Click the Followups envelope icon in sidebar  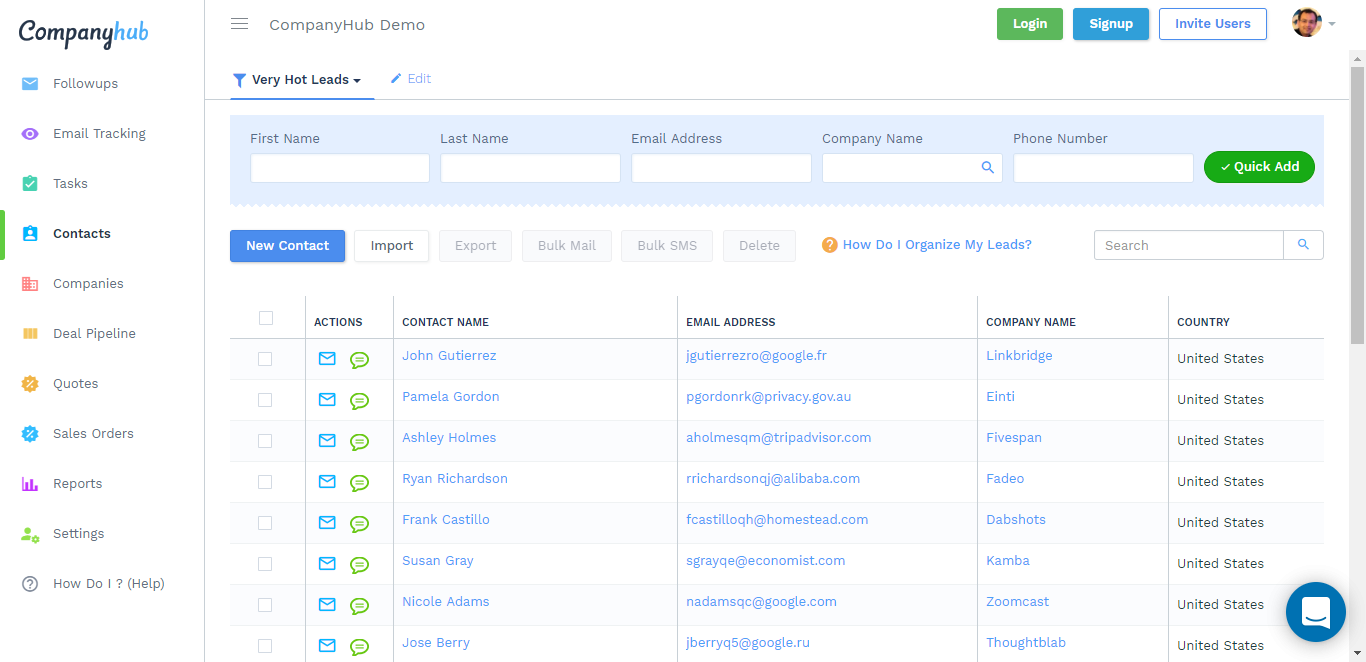pyautogui.click(x=30, y=84)
